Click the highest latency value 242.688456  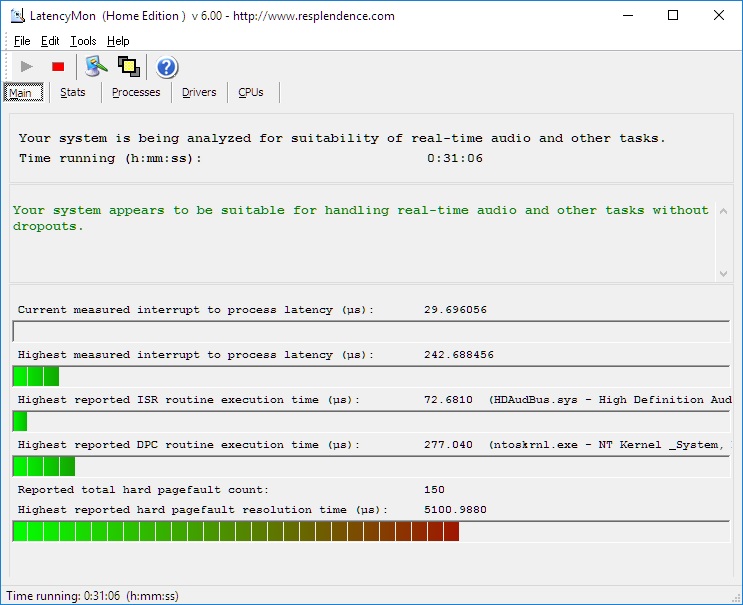459,355
